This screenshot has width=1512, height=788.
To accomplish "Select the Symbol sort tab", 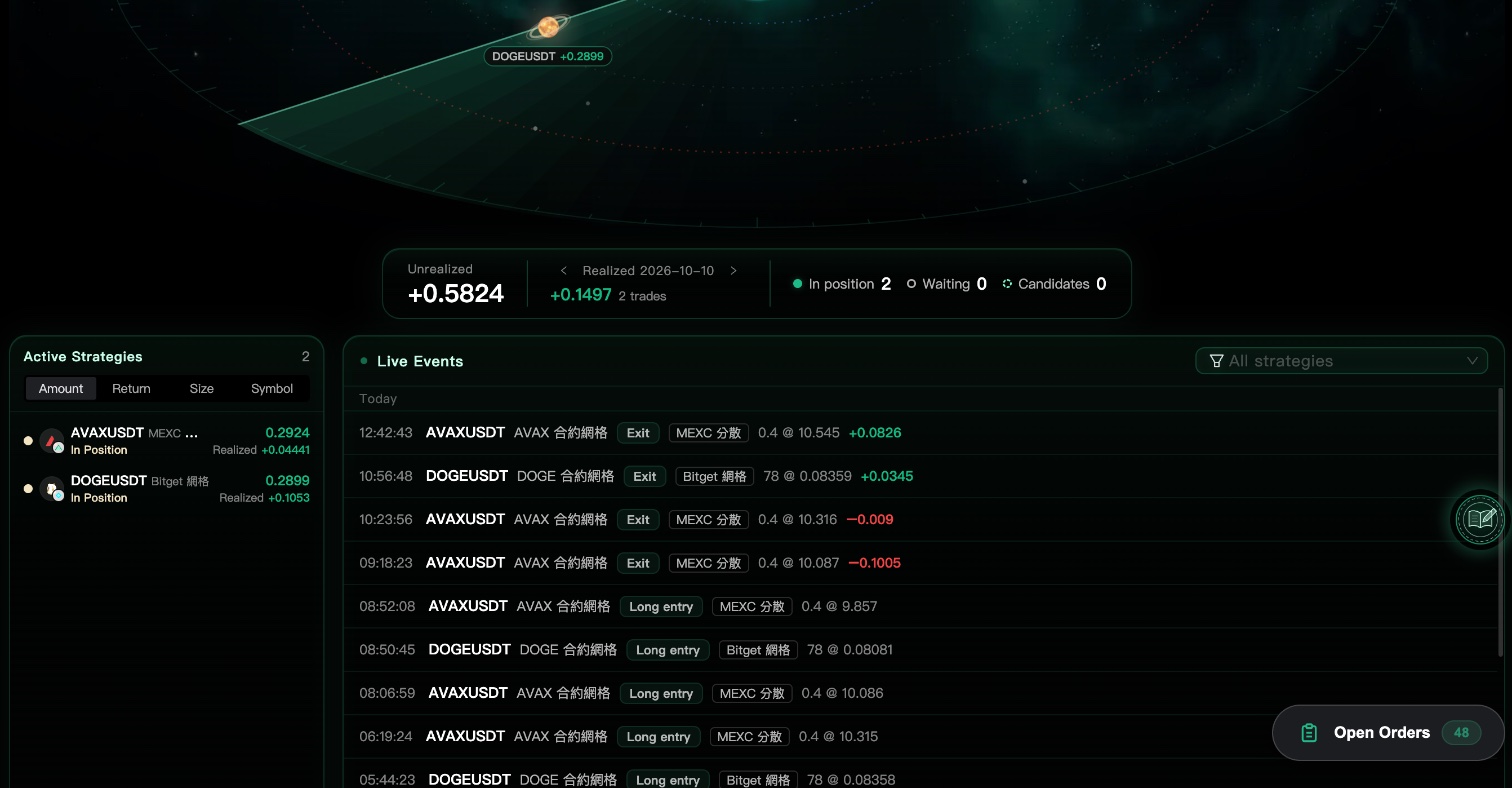I will coord(272,389).
